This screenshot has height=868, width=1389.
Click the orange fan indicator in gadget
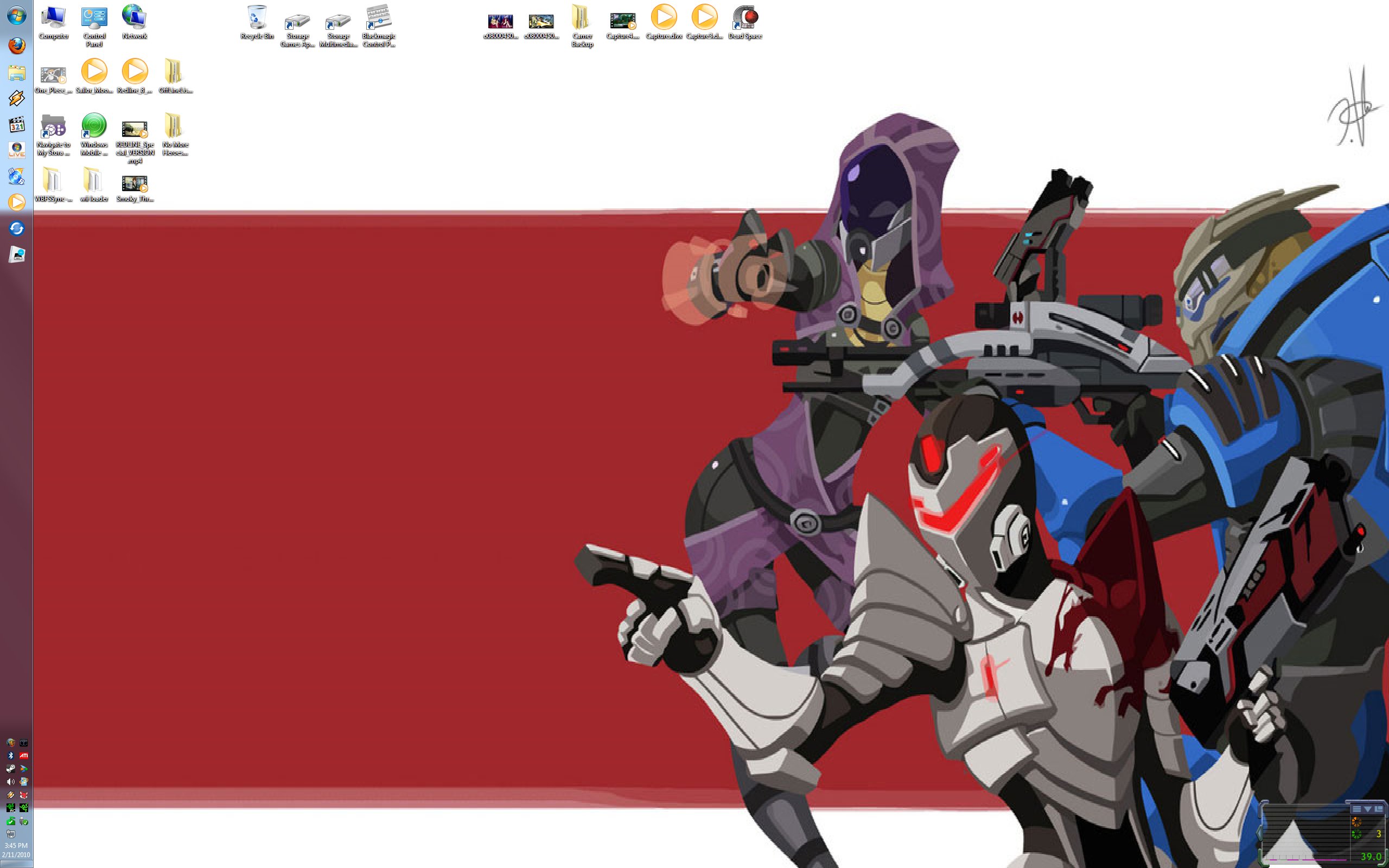pos(1357,822)
